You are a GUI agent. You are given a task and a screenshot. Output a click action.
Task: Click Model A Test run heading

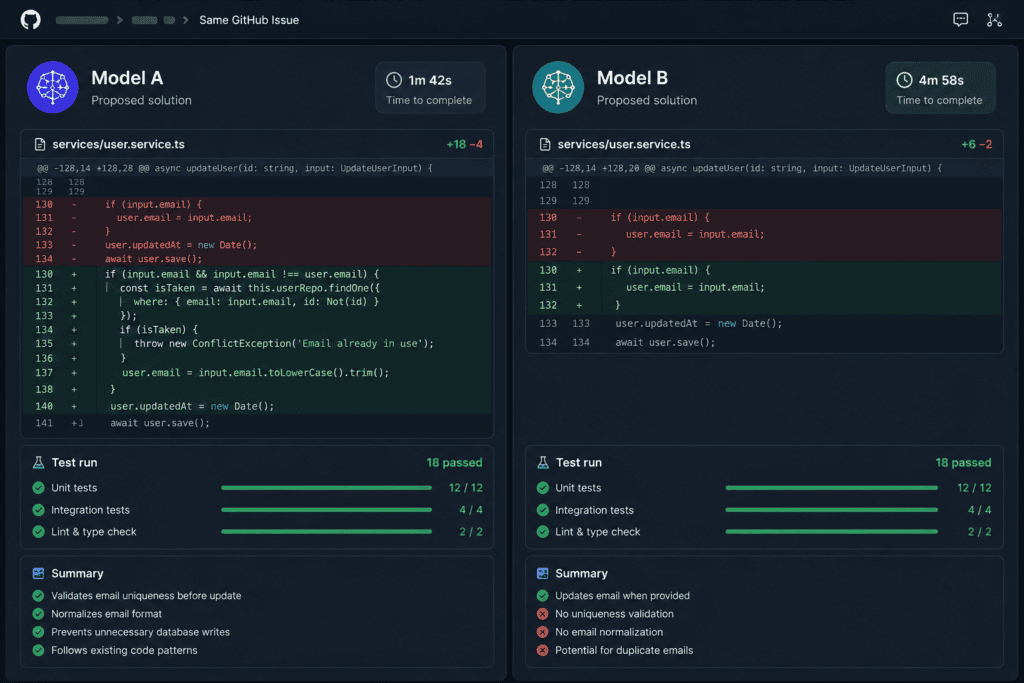74,462
